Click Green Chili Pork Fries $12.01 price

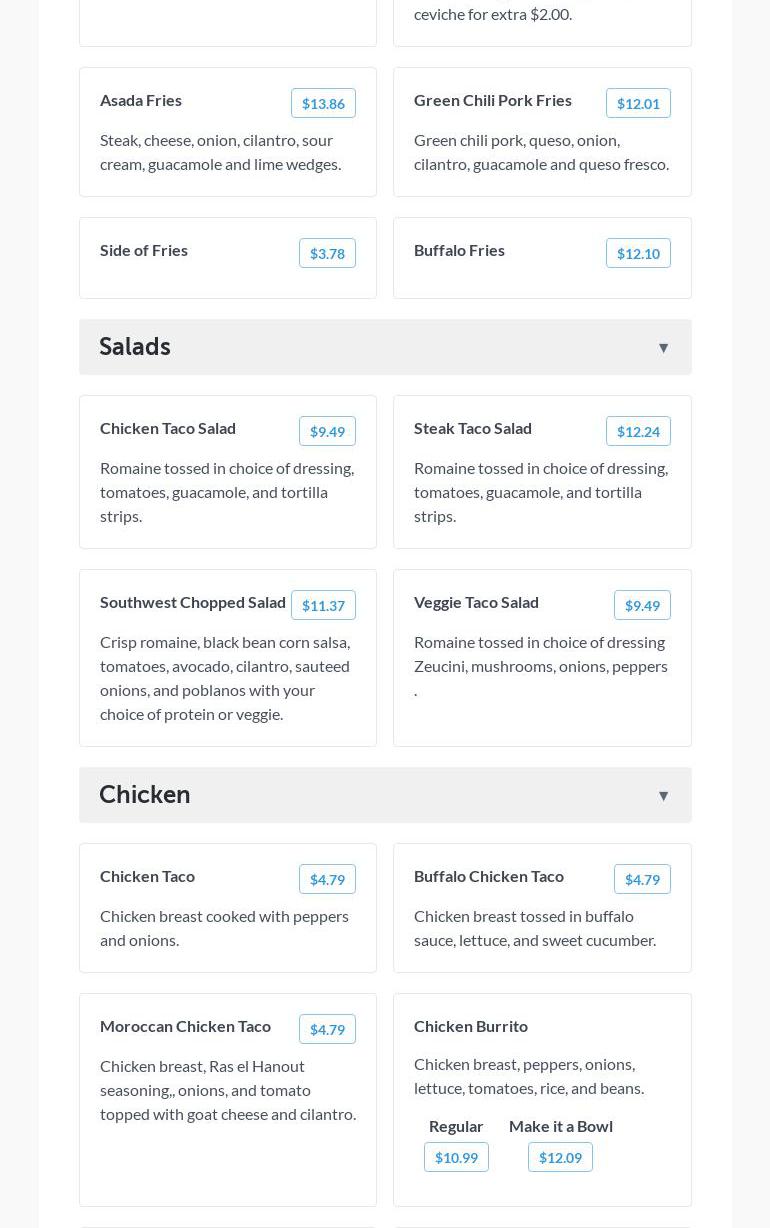pyautogui.click(x=637, y=103)
